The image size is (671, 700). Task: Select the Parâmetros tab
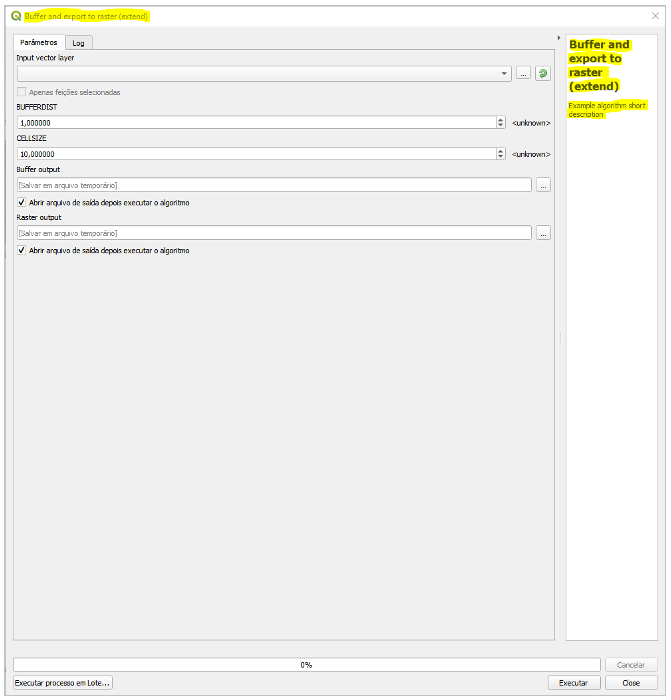point(38,42)
